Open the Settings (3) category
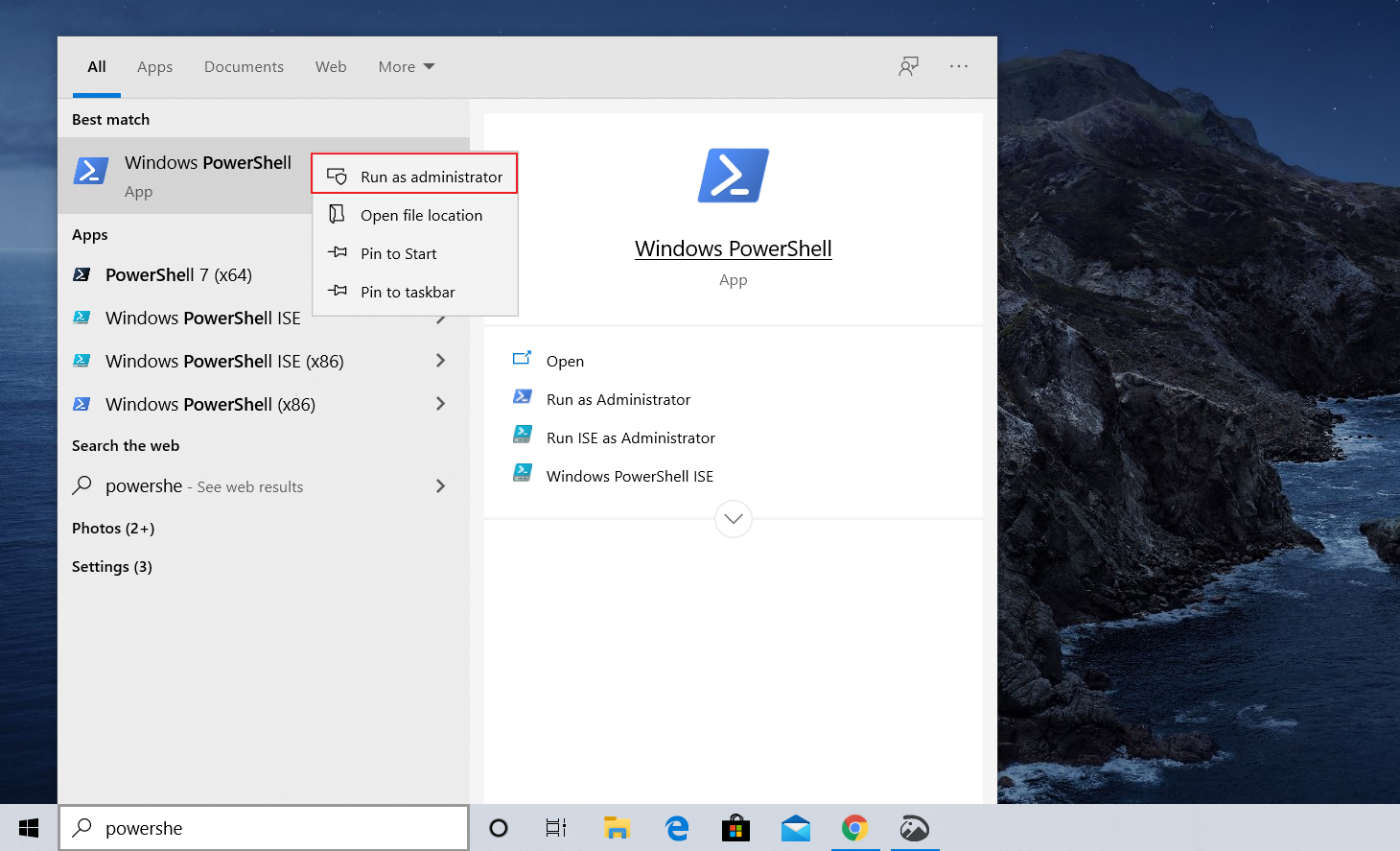1400x851 pixels. [x=112, y=566]
